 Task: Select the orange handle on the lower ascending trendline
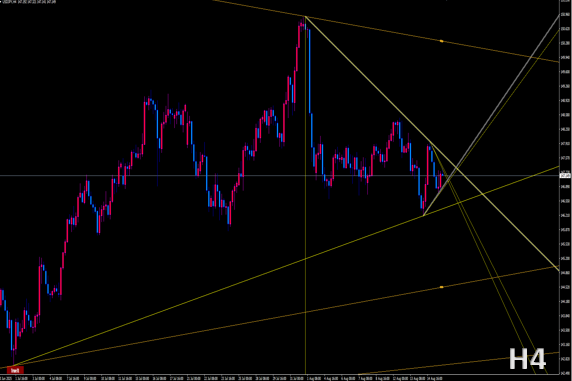pos(441,287)
